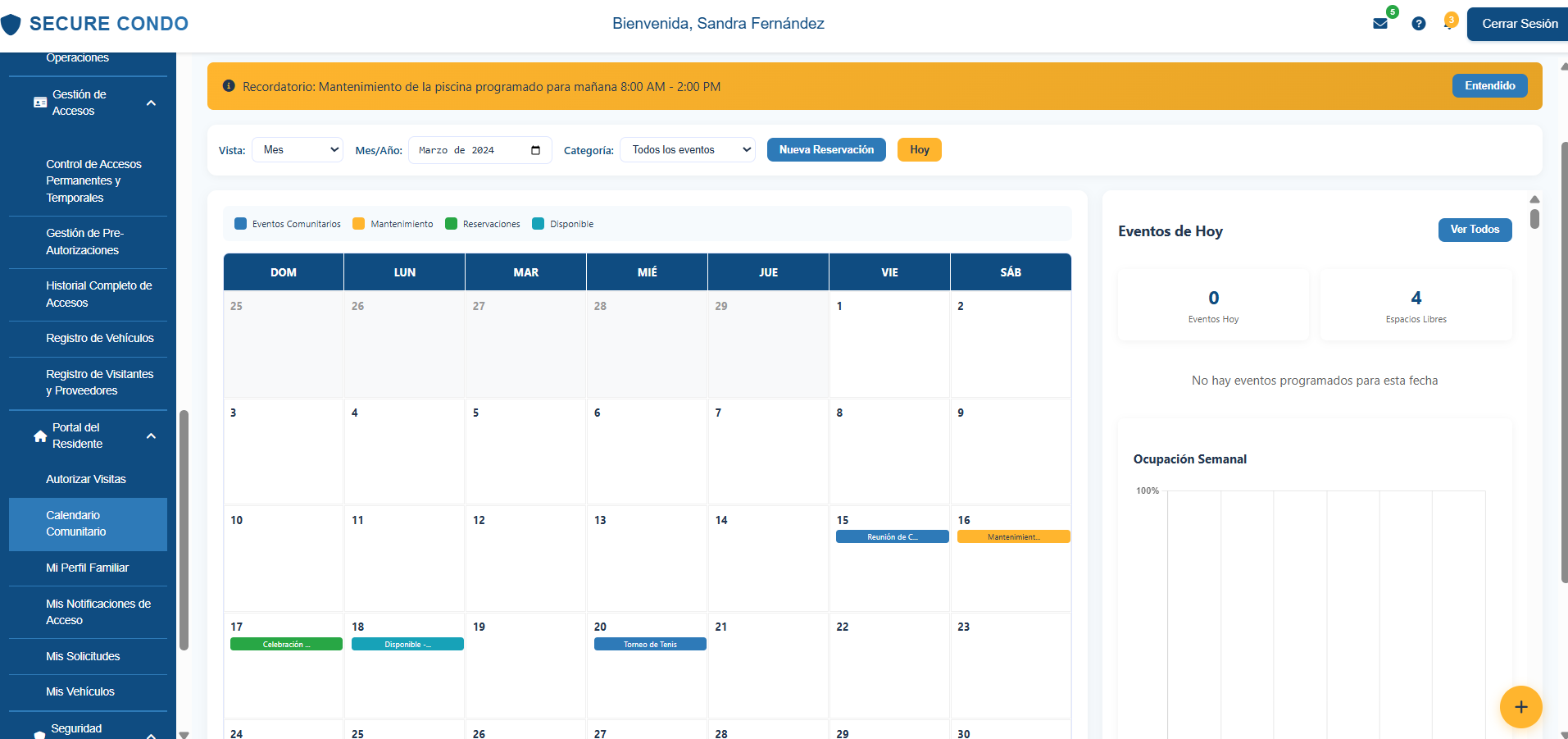The width and height of the screenshot is (1568, 739).
Task: Click the Nueva Reservación button
Action: (x=826, y=150)
